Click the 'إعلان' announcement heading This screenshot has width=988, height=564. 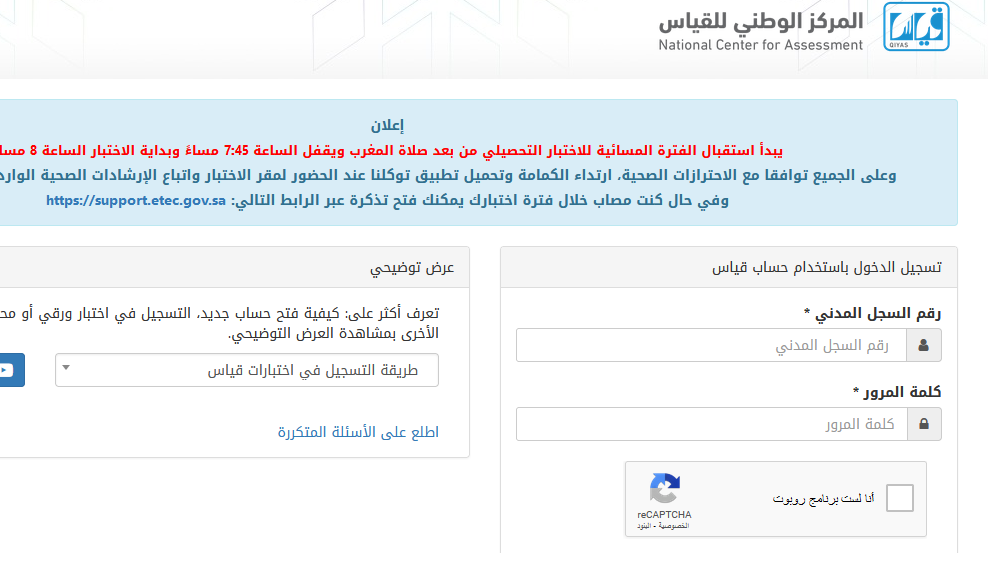pos(388,125)
